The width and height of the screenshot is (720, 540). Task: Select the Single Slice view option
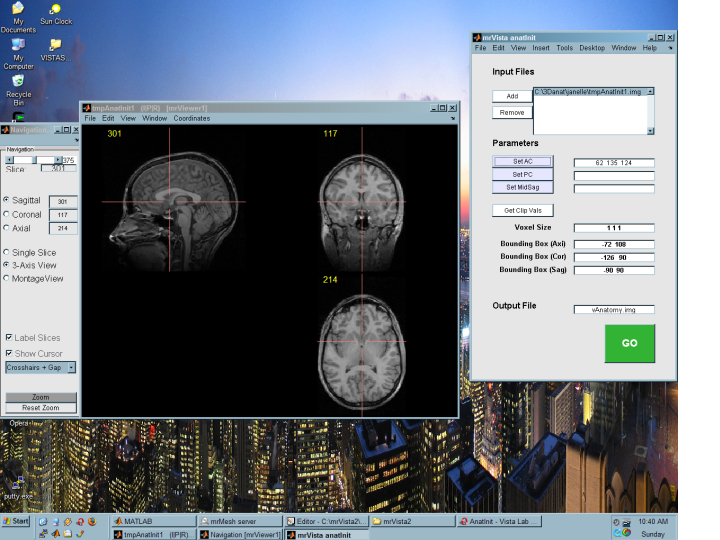[9, 252]
